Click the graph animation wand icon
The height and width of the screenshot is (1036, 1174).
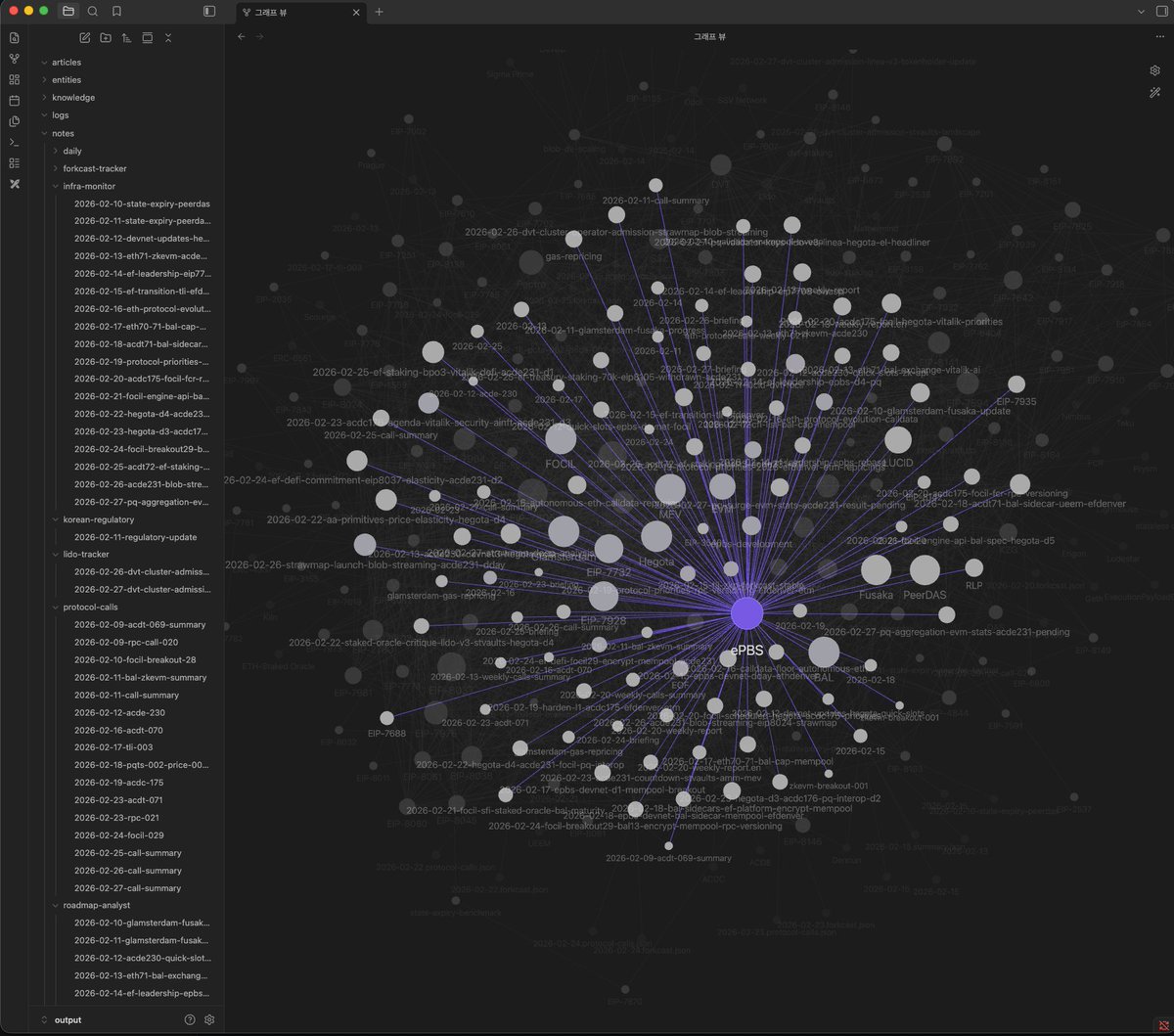pos(1154,92)
